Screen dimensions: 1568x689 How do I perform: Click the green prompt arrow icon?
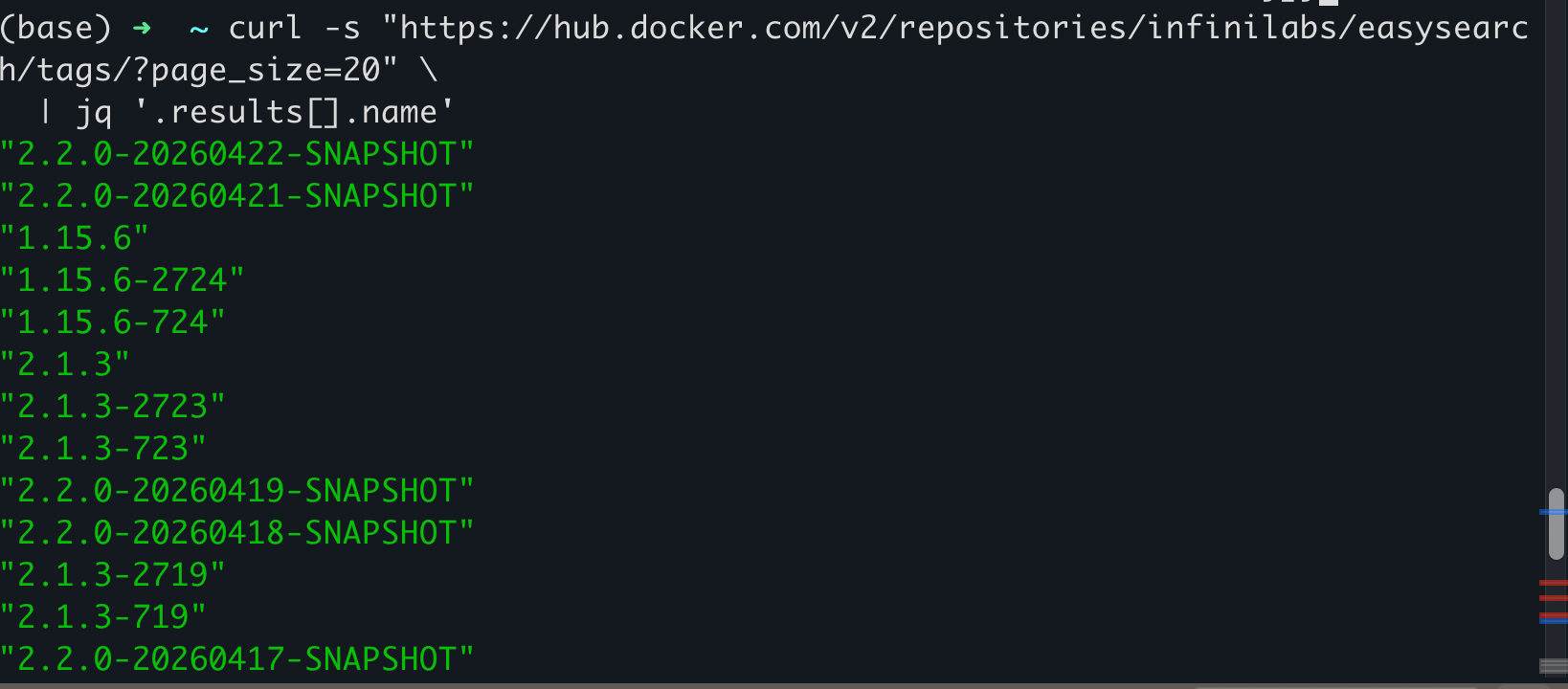[x=142, y=29]
